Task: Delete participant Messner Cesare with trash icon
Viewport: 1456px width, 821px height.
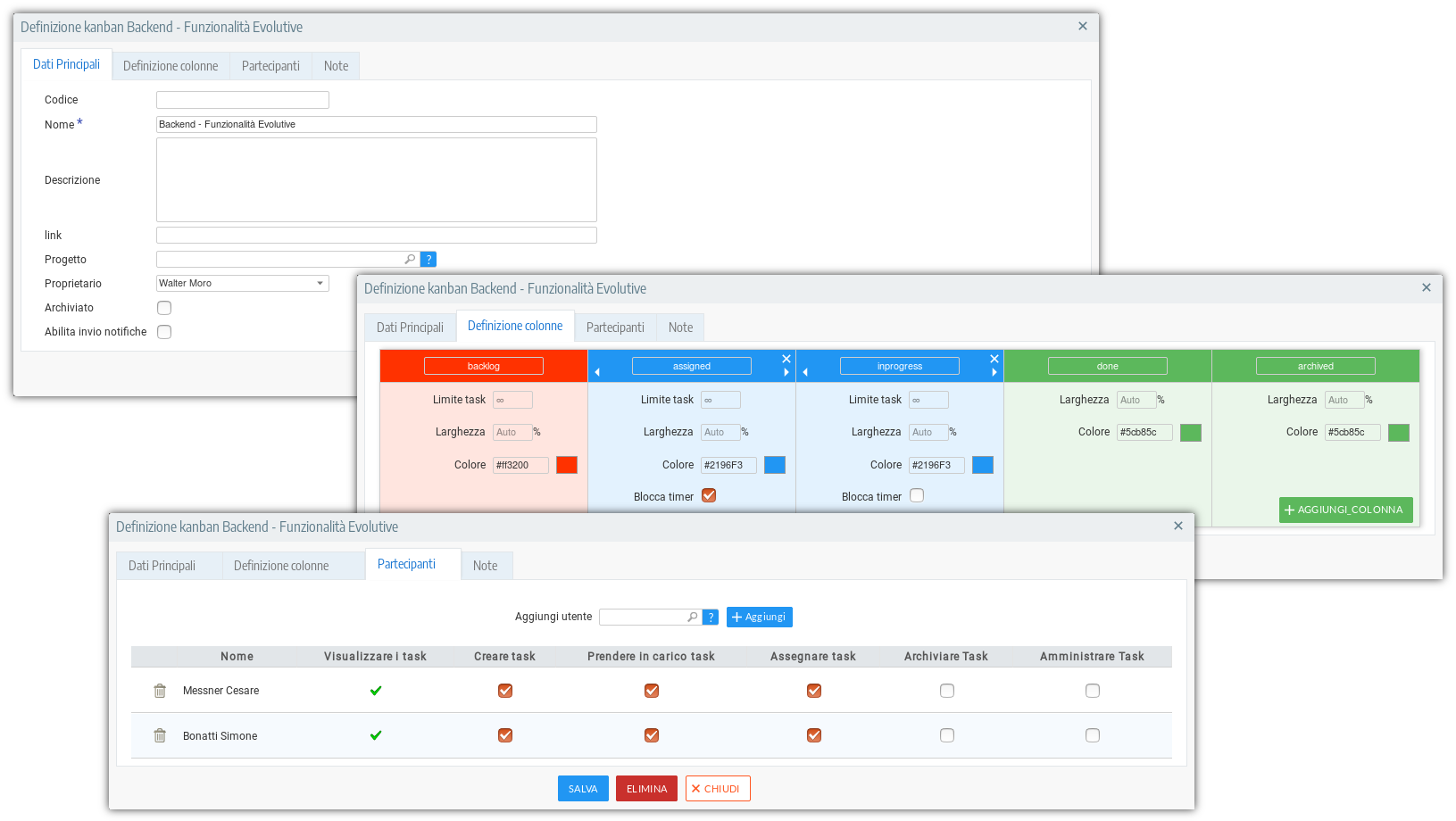Action: click(x=160, y=691)
